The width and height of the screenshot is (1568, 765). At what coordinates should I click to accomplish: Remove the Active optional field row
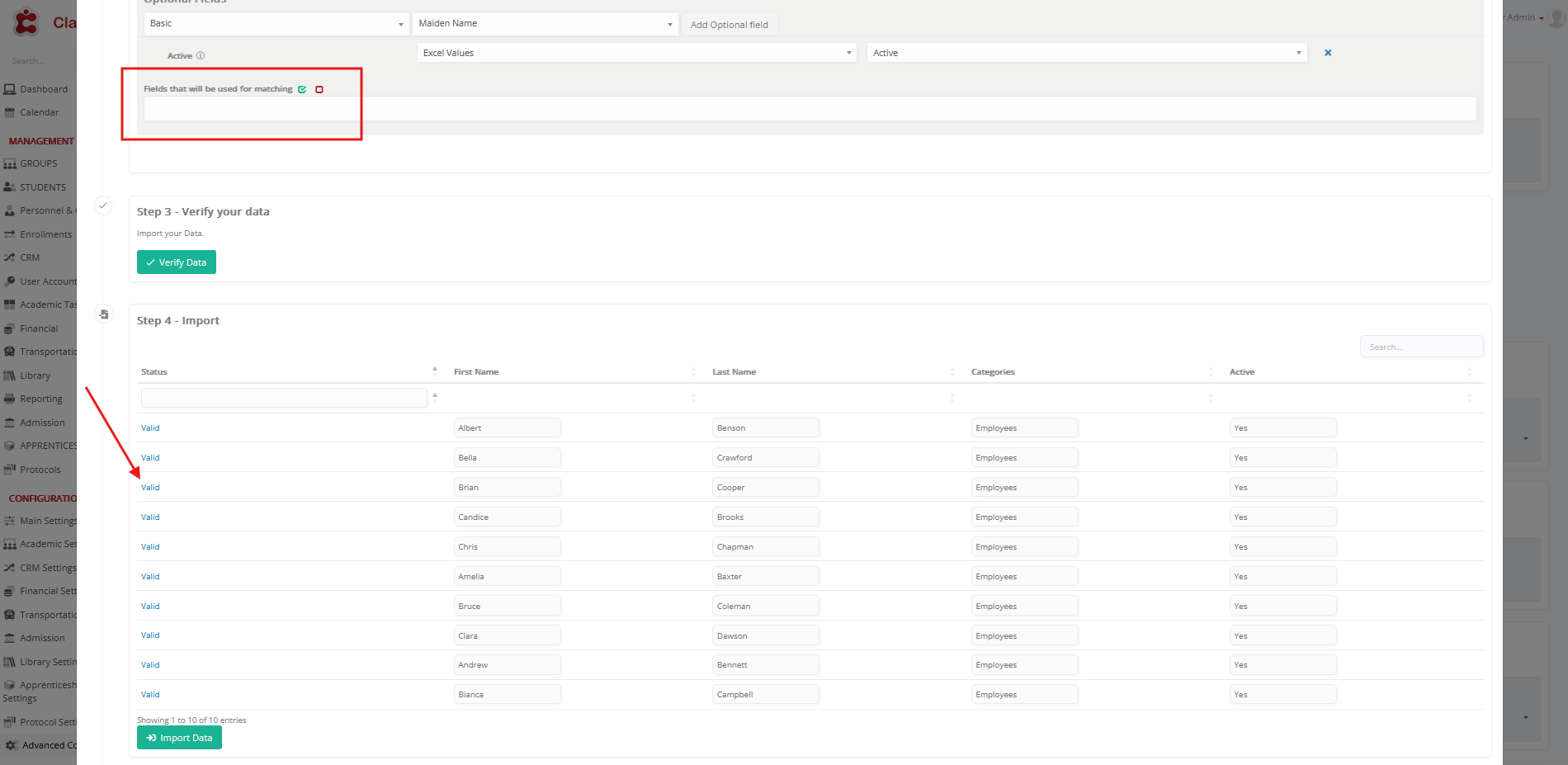tap(1328, 53)
